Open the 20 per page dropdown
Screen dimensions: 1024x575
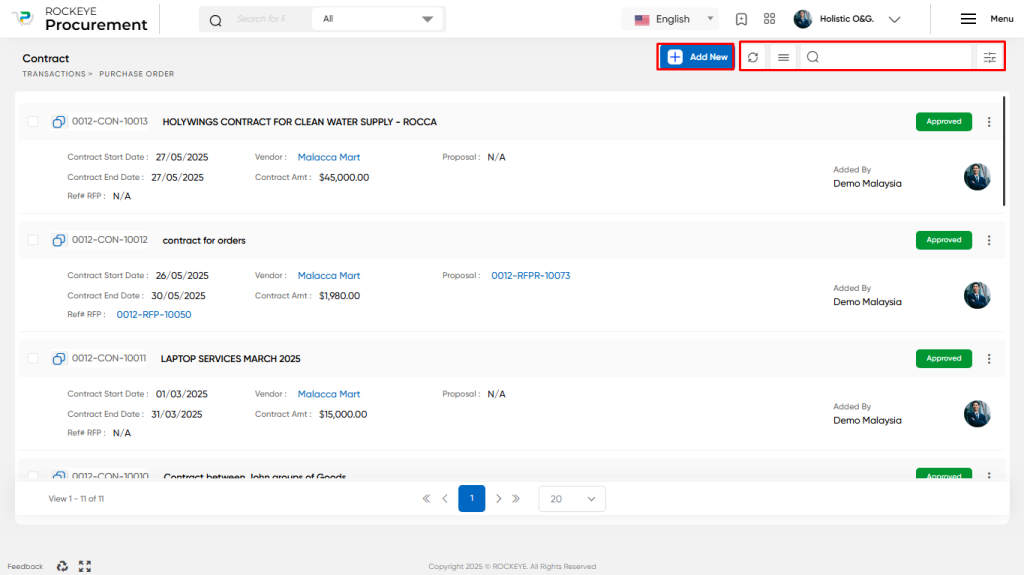[x=572, y=499]
